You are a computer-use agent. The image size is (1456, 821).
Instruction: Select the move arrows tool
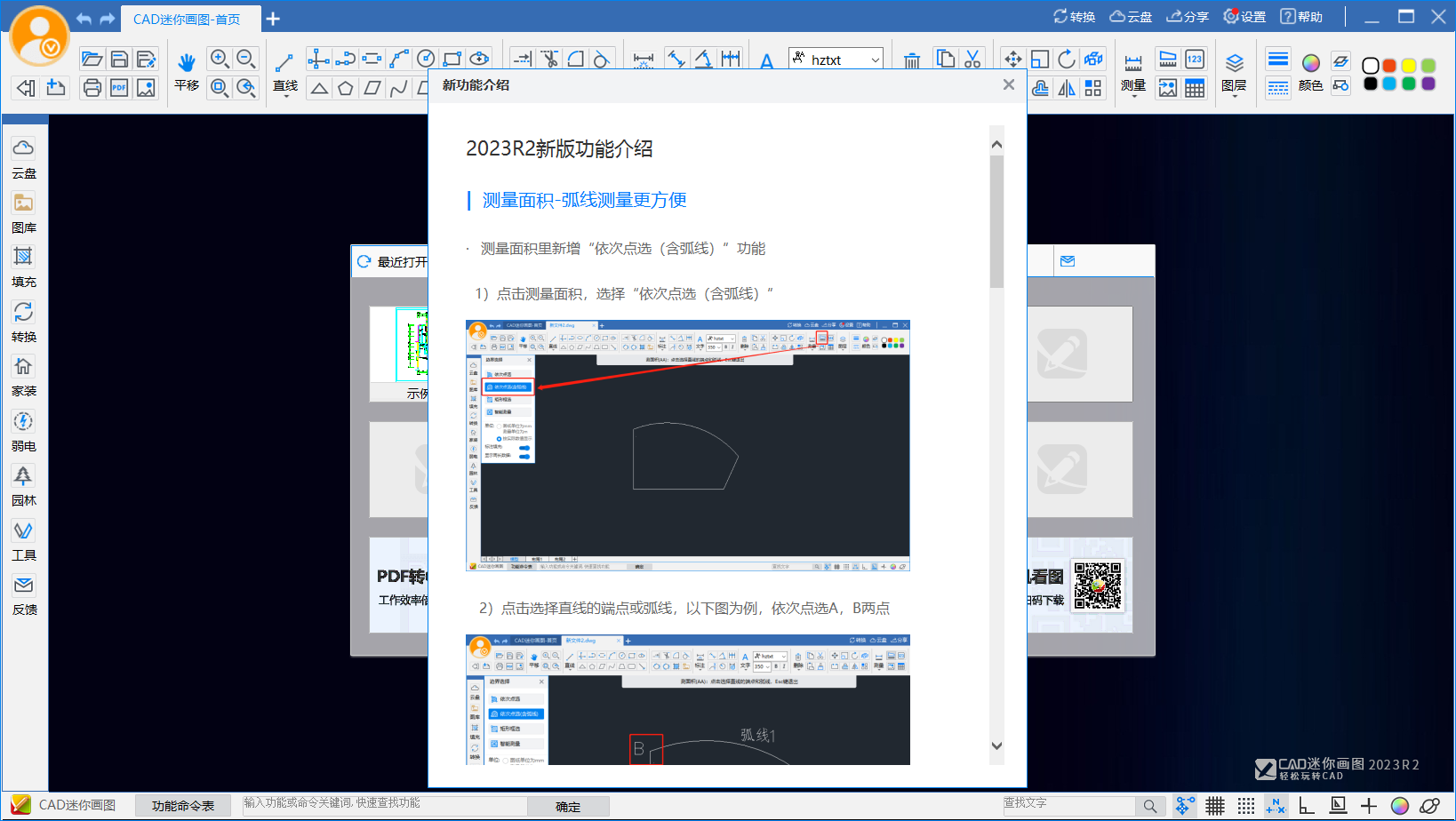1013,59
